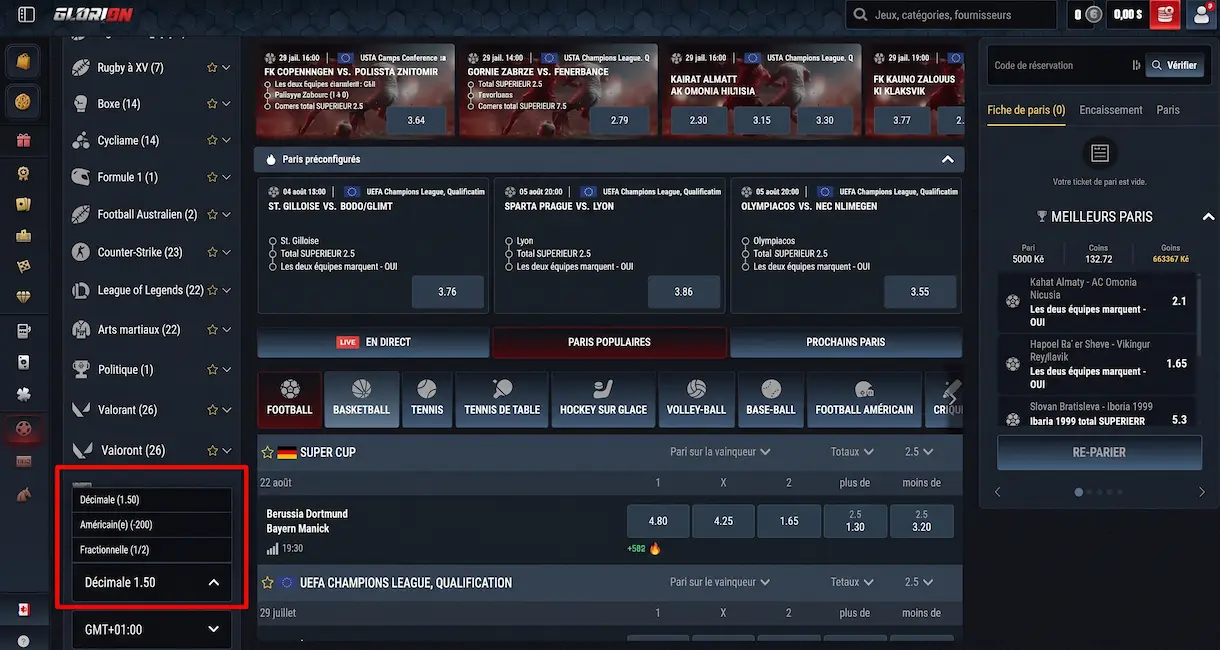The image size is (1220, 650).
Task: Favorite Formule 1 with its star
Action: (x=212, y=177)
